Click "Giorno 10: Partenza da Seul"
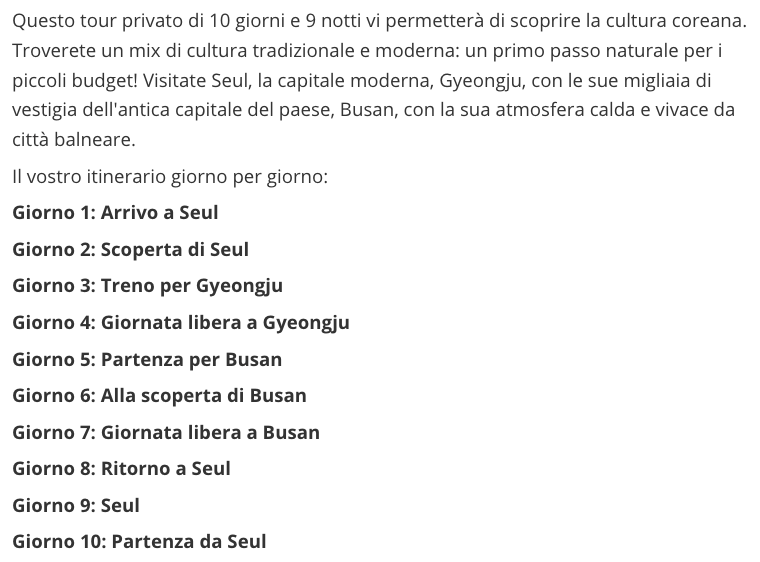 click(x=139, y=542)
